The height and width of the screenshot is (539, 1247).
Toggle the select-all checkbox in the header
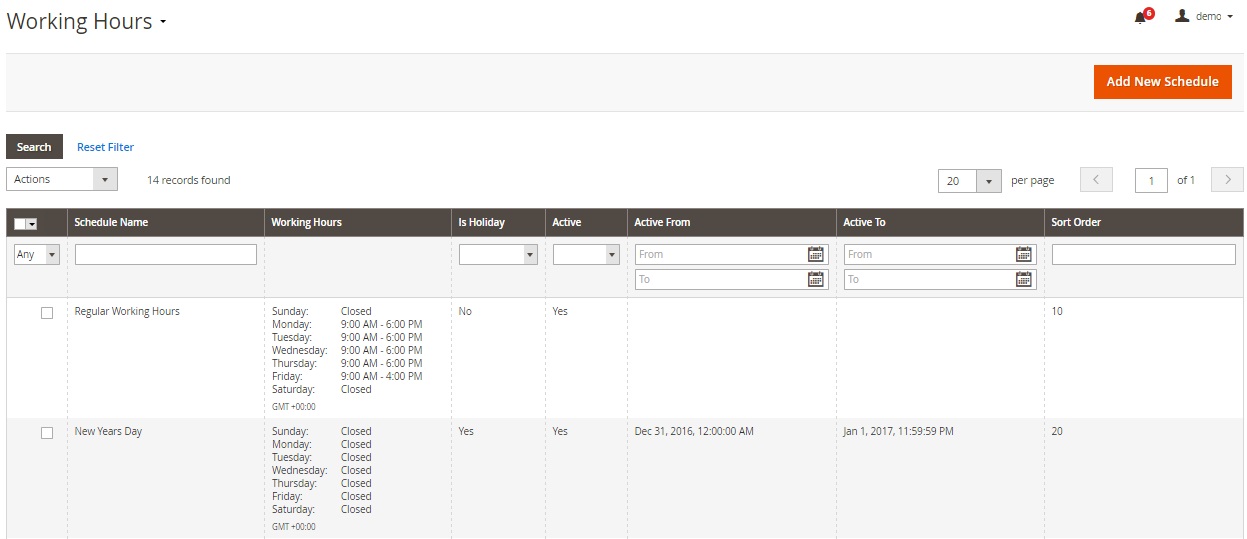click(x=21, y=224)
